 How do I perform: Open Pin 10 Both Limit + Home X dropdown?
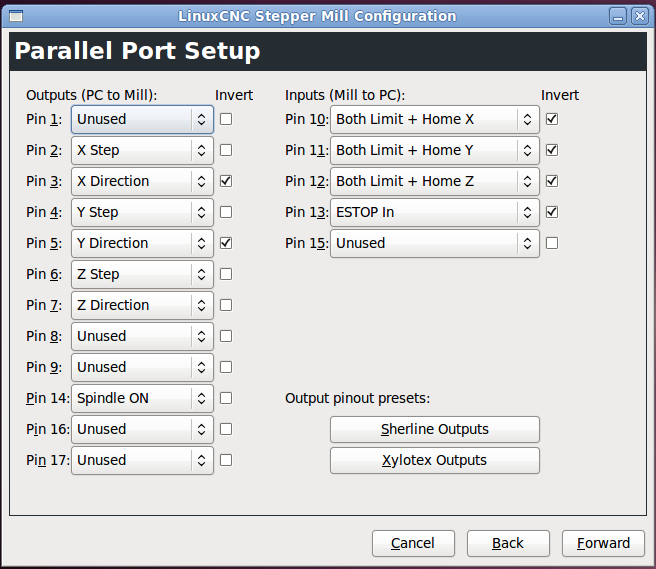click(435, 119)
